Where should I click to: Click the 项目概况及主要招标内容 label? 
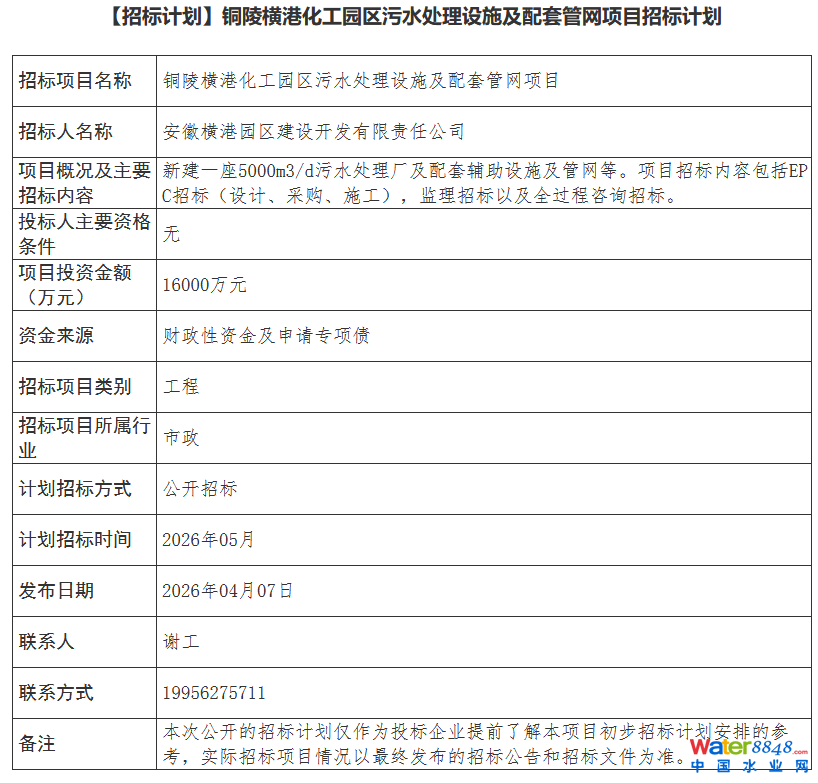[85, 183]
